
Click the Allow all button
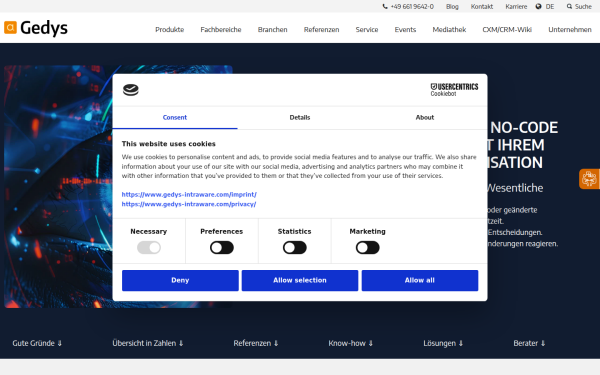[420, 280]
